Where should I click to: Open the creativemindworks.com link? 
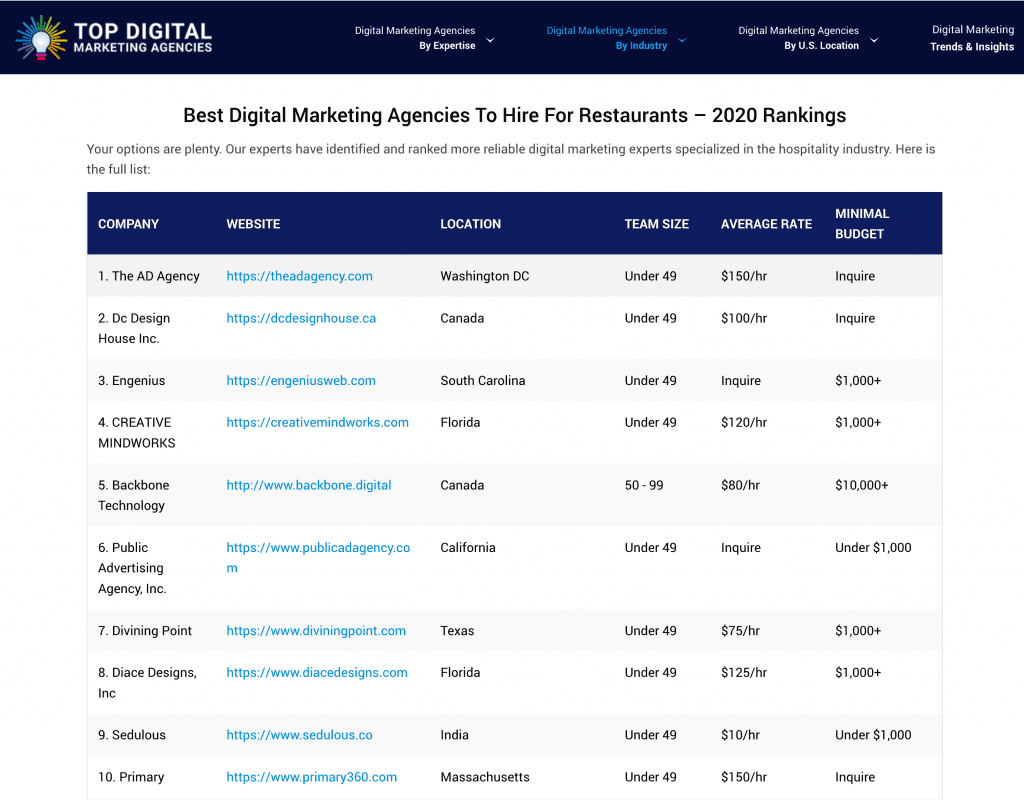(317, 423)
